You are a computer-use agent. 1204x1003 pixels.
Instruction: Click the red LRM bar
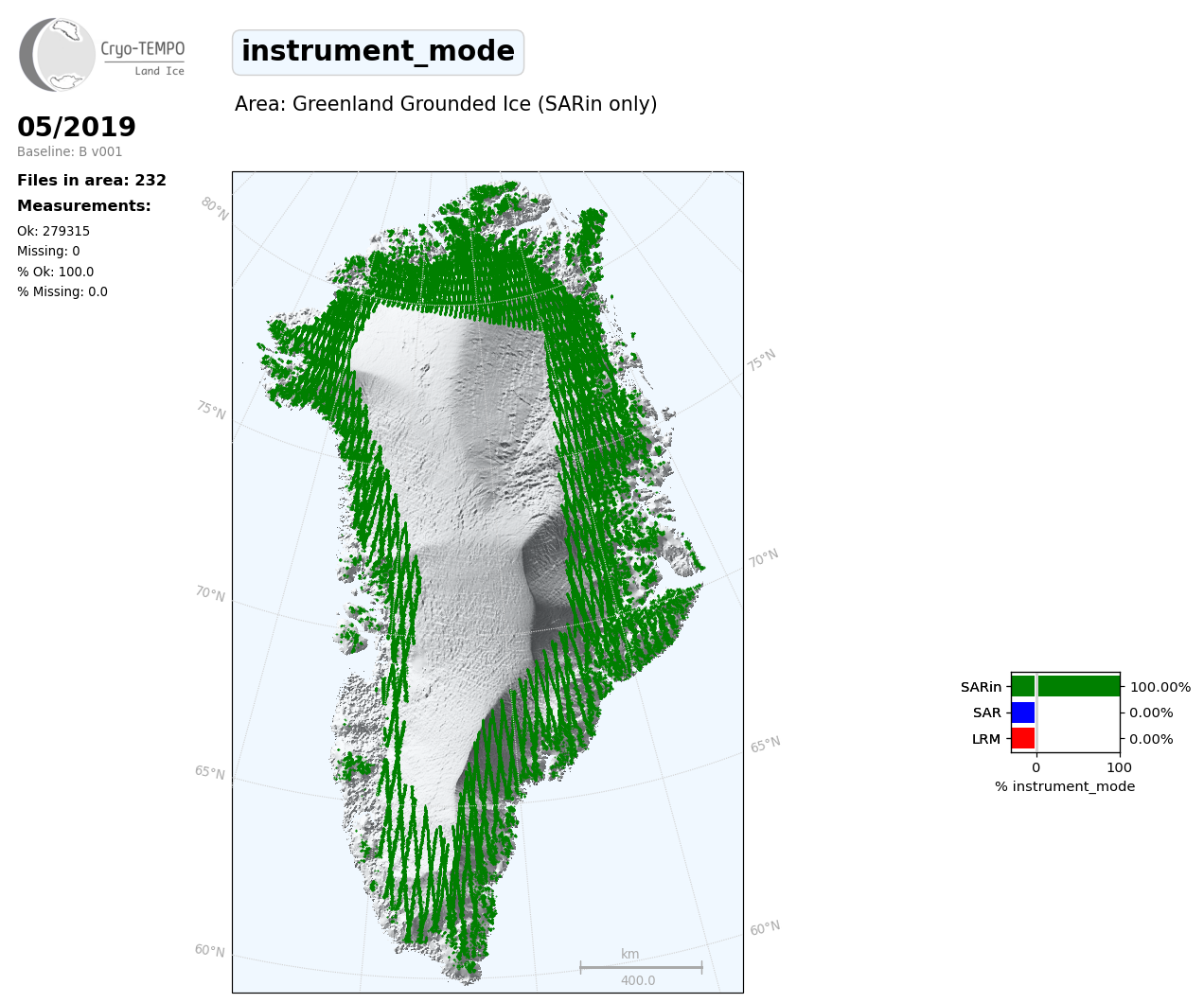point(1023,738)
